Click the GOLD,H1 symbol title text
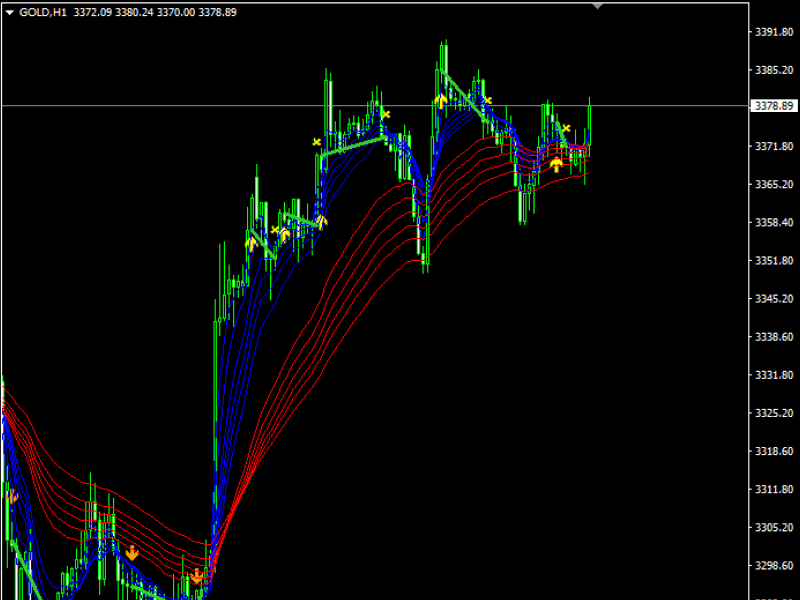 click(x=42, y=13)
